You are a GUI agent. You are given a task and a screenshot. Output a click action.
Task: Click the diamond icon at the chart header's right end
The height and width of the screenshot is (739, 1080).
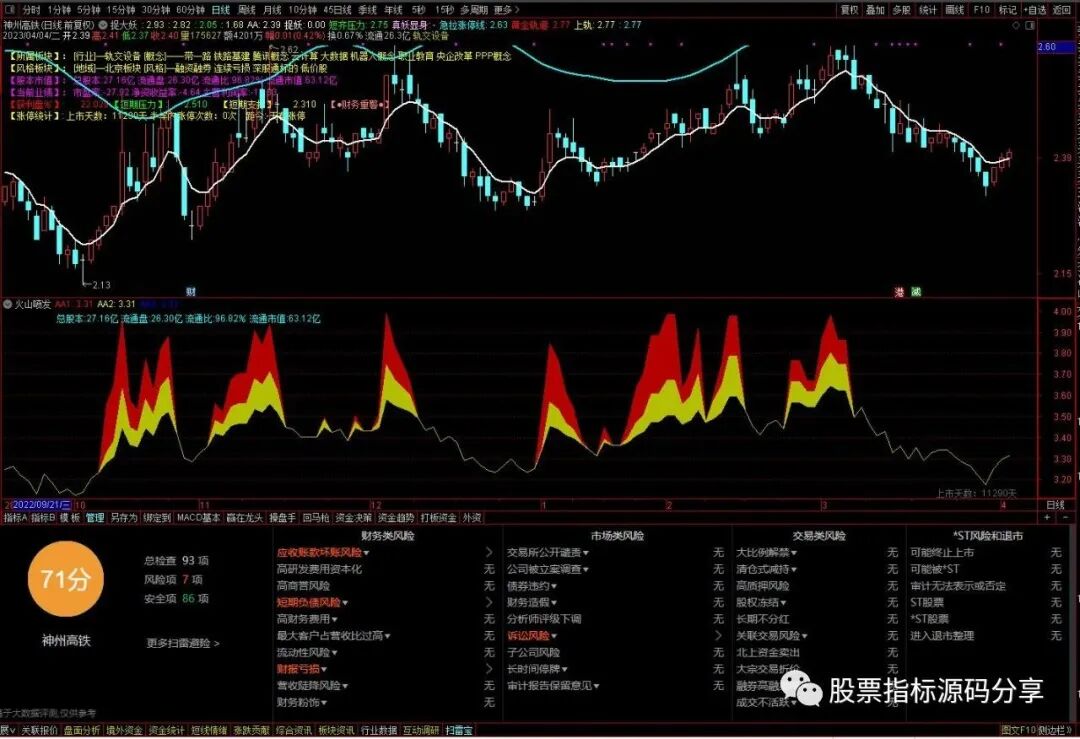pos(1016,25)
